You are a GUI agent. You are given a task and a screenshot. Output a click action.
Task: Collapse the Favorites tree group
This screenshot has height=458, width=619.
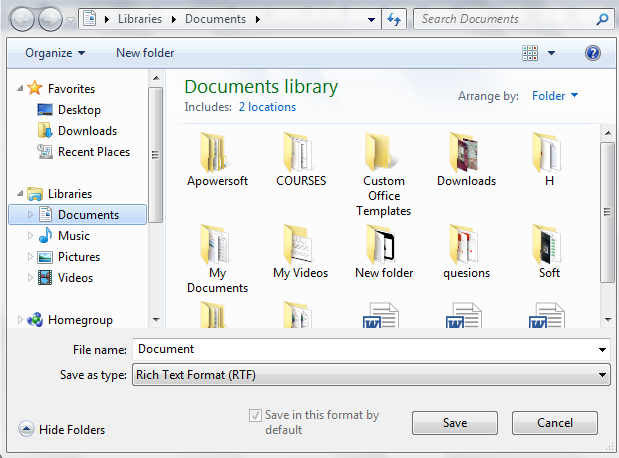[x=20, y=89]
